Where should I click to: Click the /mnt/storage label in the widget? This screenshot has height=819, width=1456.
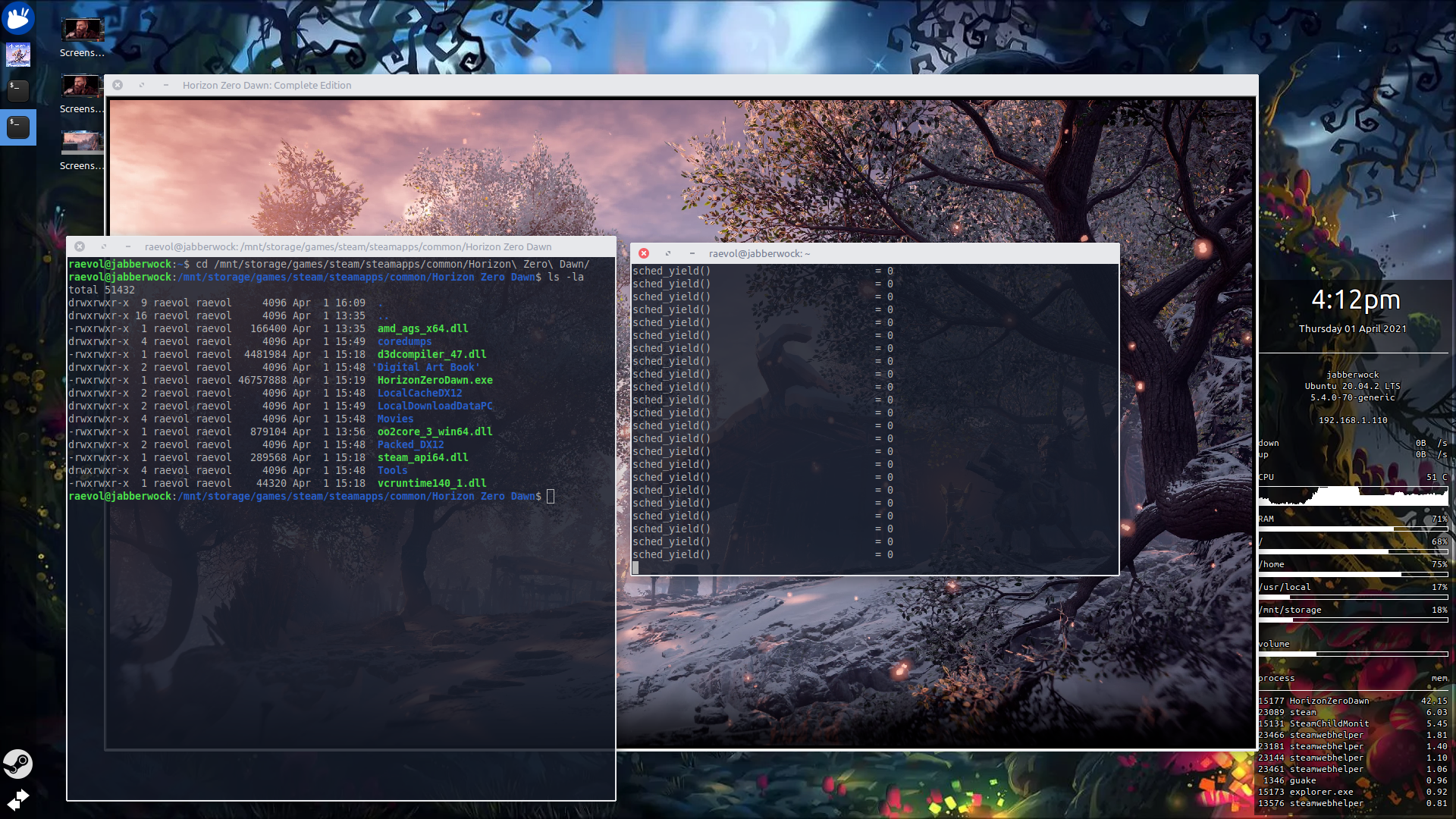click(1291, 610)
